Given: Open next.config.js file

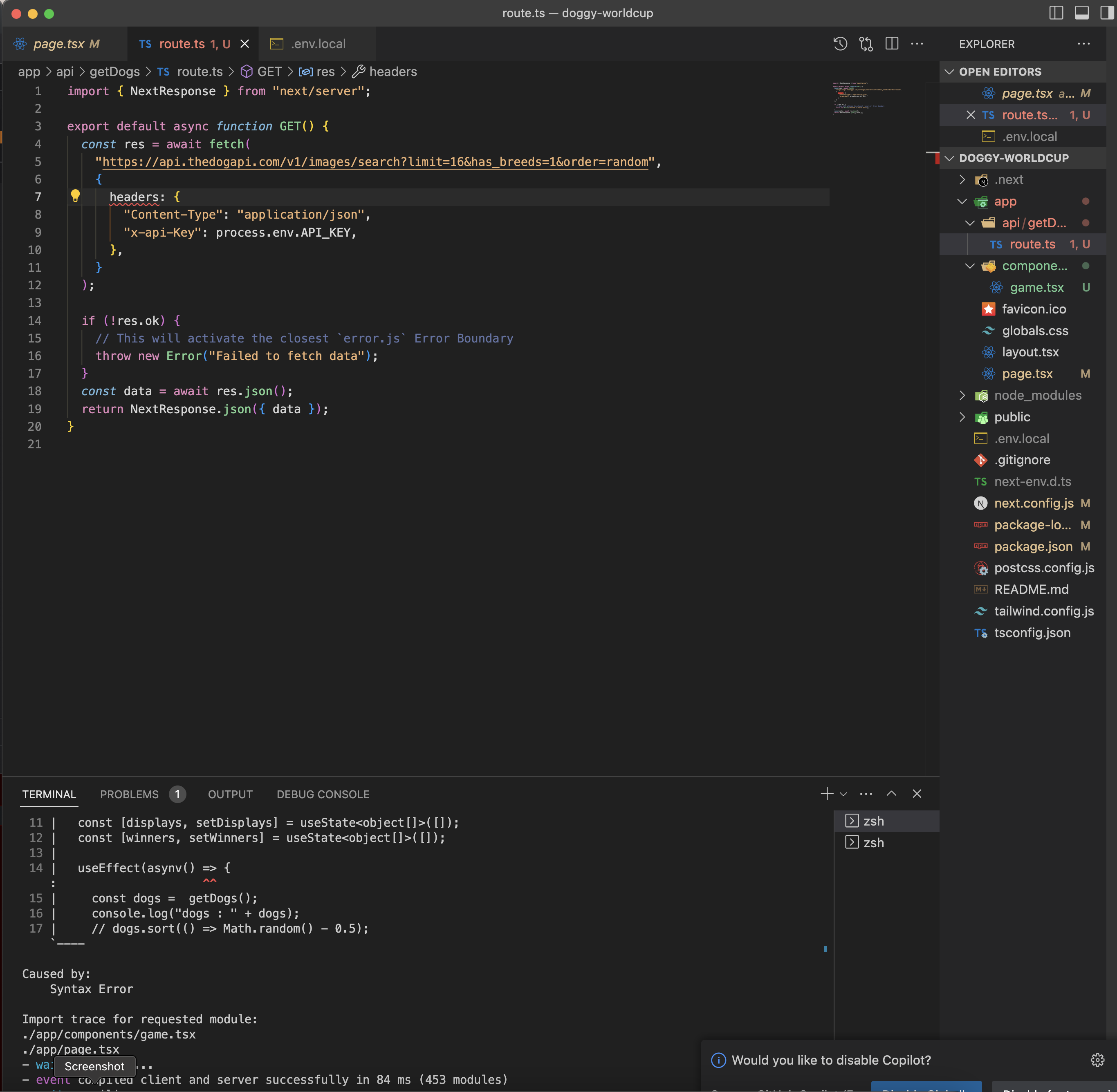Looking at the screenshot, I should [1023, 503].
